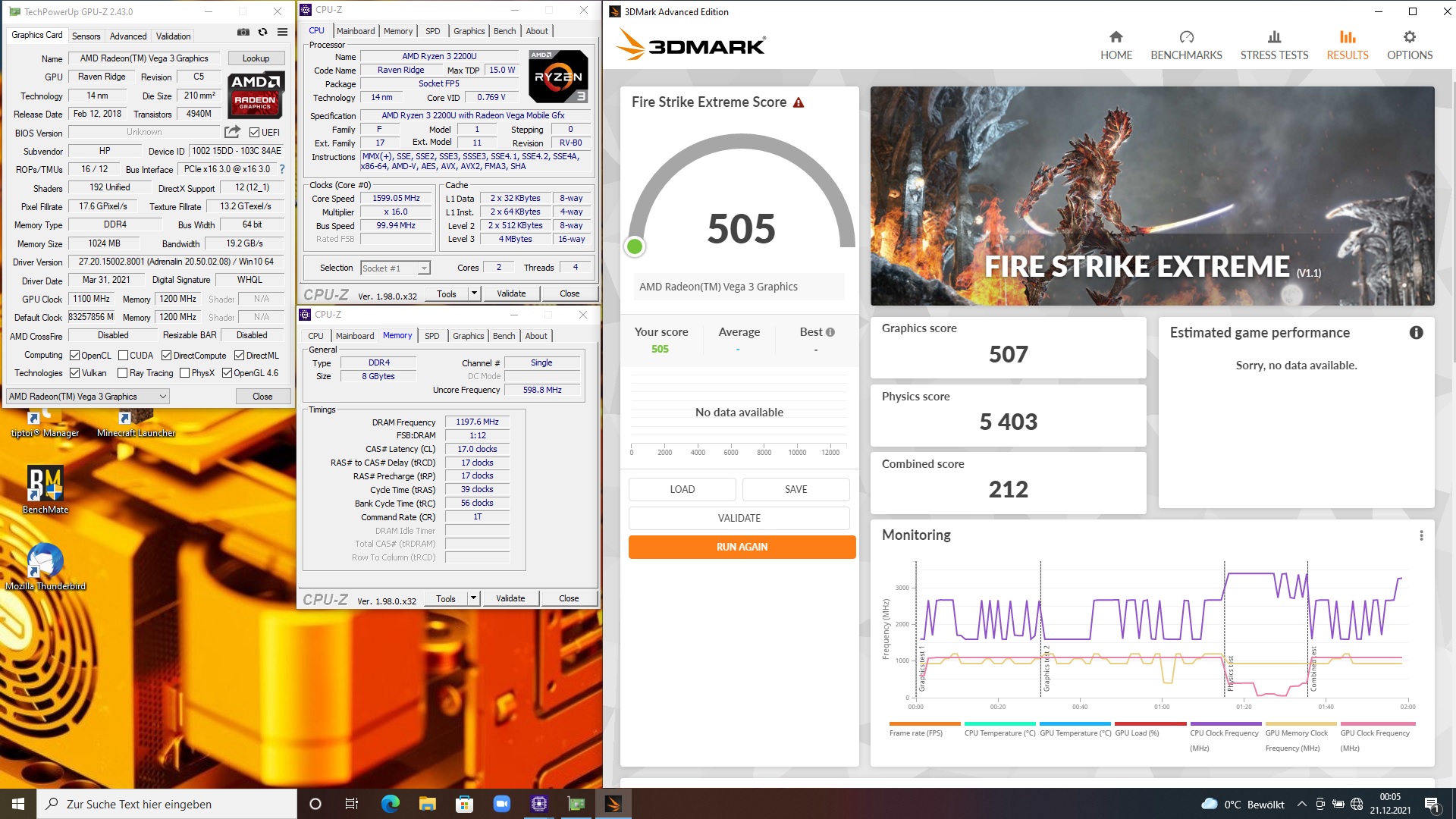Click Validate in the upper CPU-Z window
The height and width of the screenshot is (819, 1456).
coord(511,293)
